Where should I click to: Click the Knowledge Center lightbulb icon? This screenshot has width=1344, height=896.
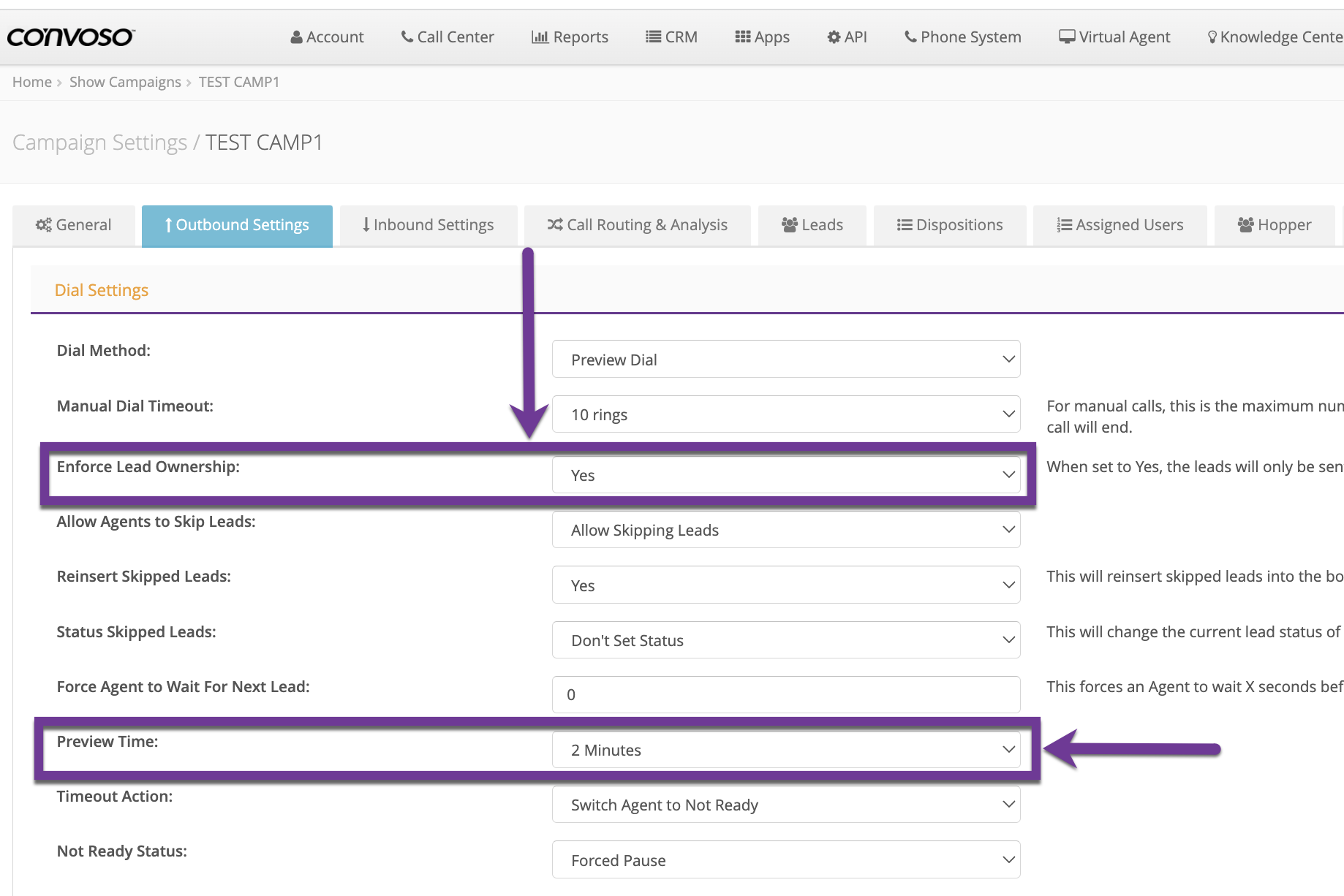(x=1212, y=37)
